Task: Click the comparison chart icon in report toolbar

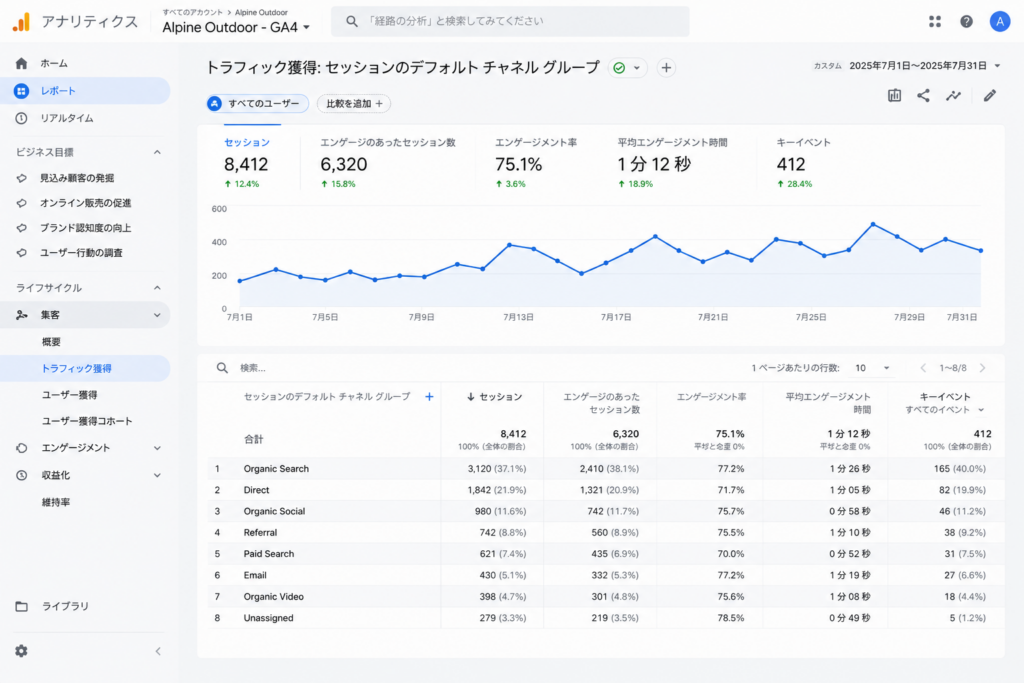Action: tap(894, 95)
